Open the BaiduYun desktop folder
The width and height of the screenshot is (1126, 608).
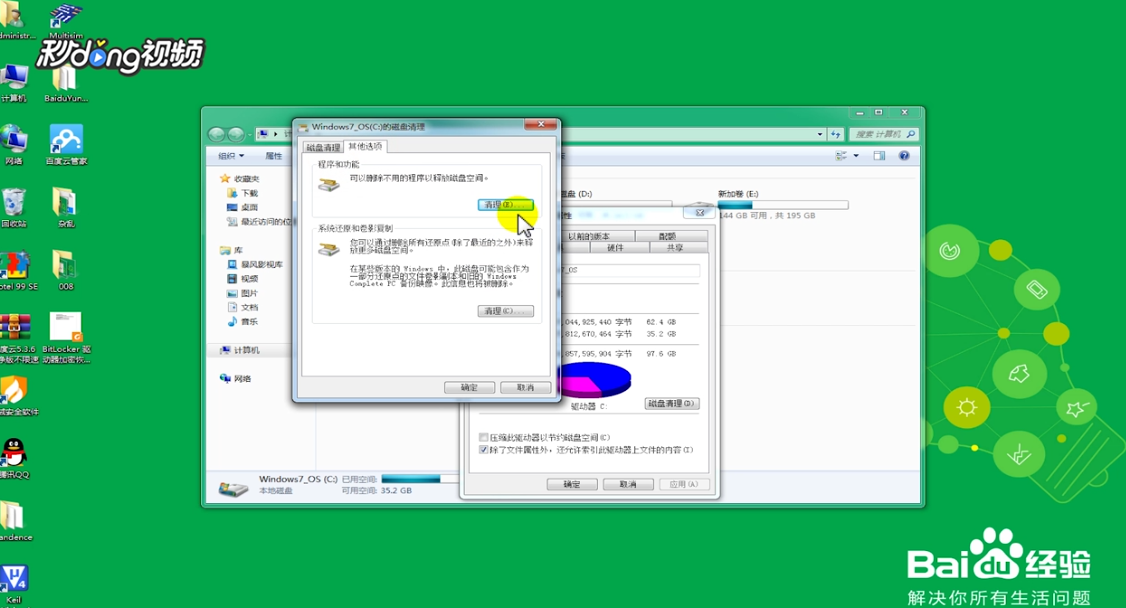click(x=65, y=83)
